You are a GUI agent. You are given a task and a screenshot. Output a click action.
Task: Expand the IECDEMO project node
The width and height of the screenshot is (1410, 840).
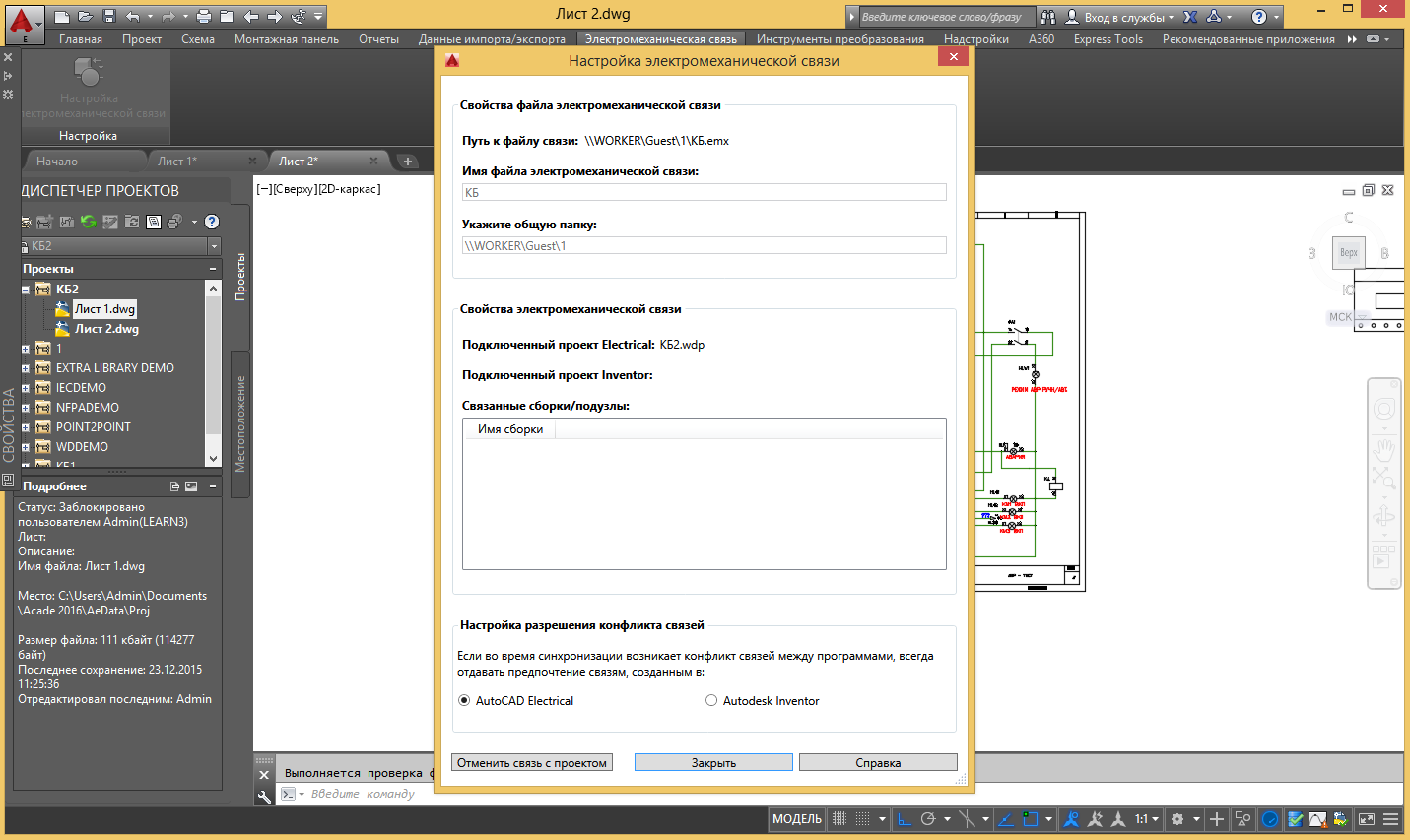point(26,388)
